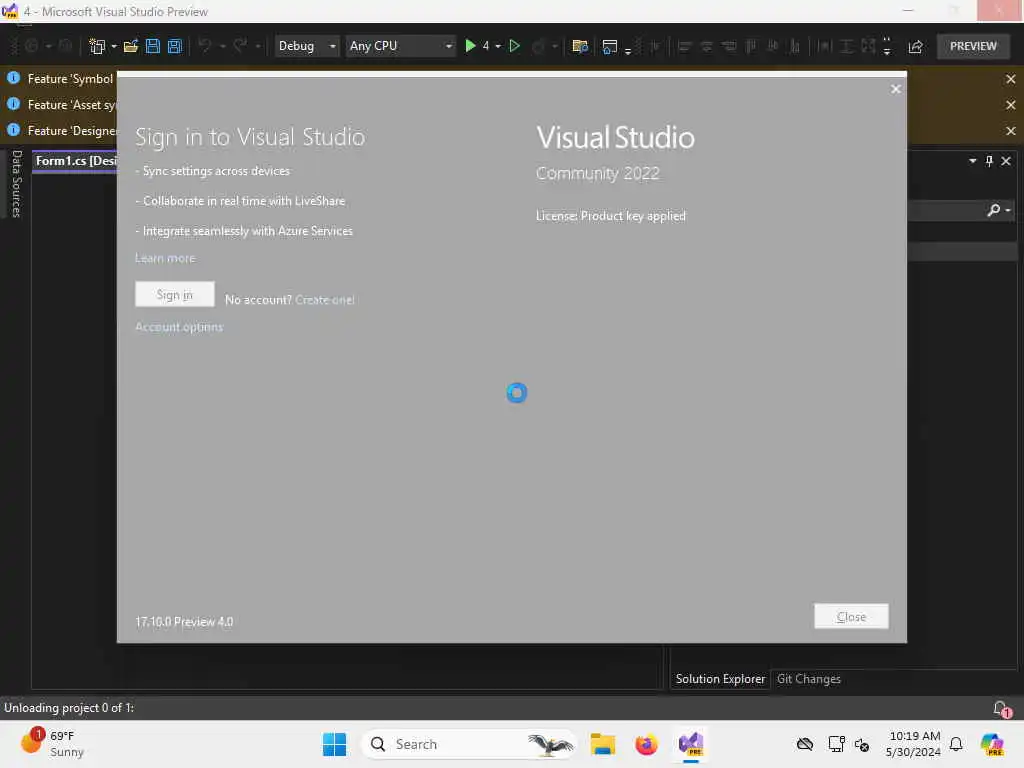Click the taskbar Search box
Image resolution: width=1024 pixels, height=768 pixels.
[469, 744]
